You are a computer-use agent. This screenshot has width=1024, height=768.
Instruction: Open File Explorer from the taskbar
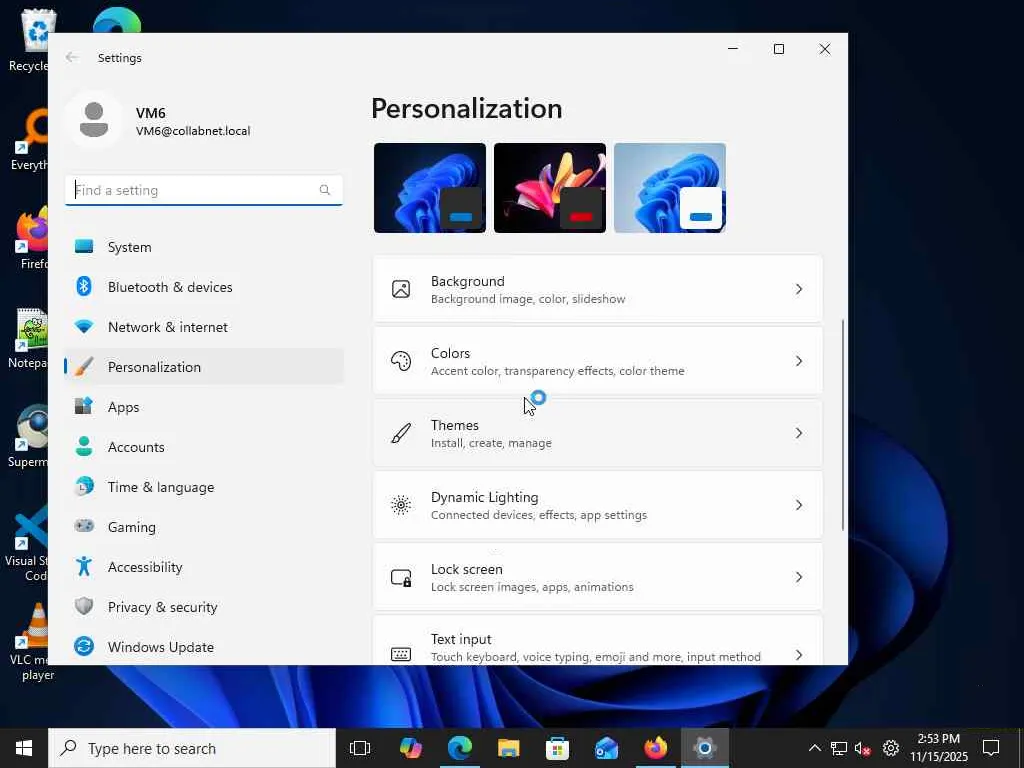click(509, 748)
